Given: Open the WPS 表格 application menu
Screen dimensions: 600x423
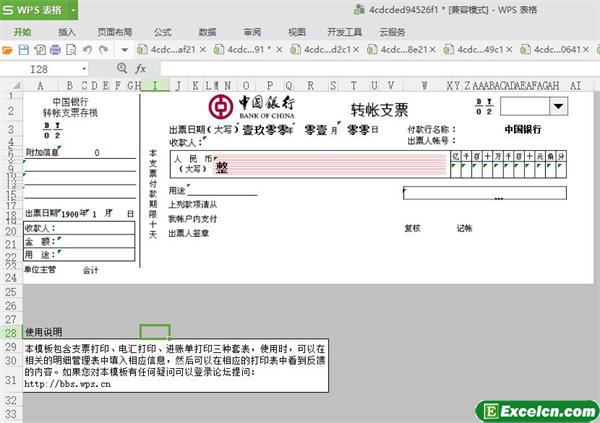Looking at the screenshot, I should [32, 10].
